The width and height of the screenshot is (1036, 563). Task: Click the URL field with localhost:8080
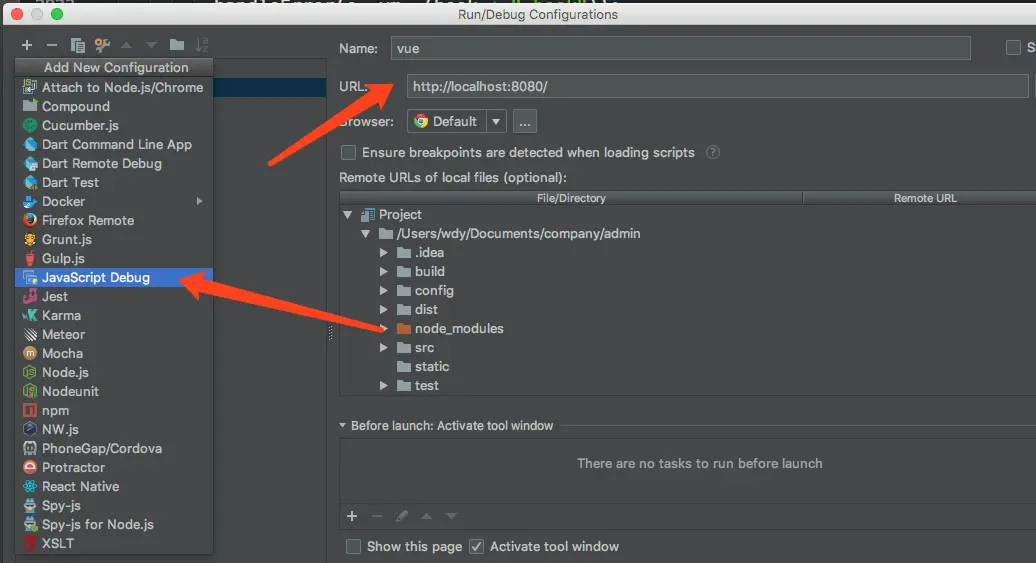(x=718, y=87)
